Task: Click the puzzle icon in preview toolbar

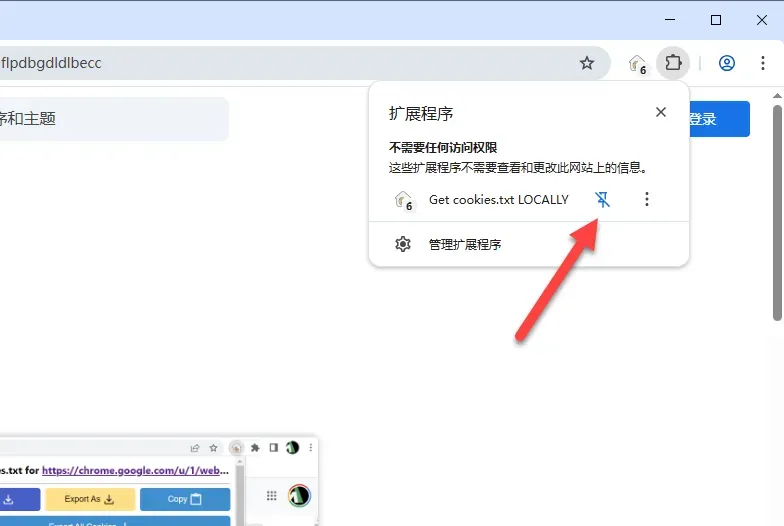Action: coord(255,448)
